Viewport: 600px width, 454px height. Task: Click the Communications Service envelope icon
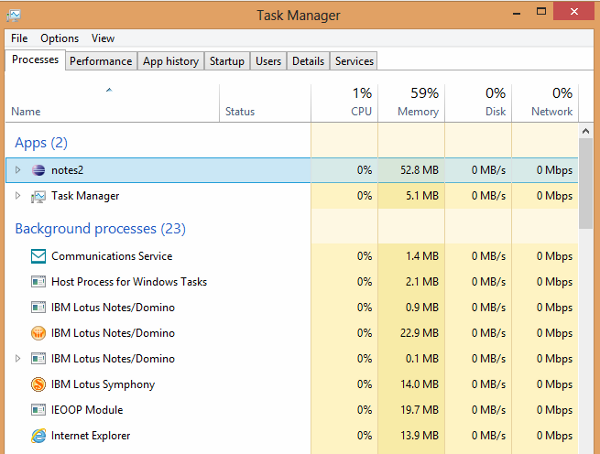pyautogui.click(x=38, y=256)
